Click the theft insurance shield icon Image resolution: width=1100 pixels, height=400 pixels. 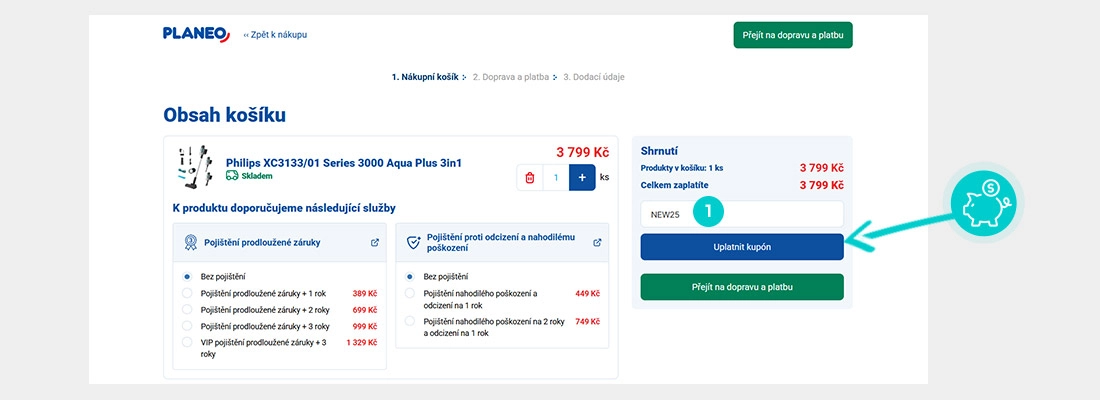point(414,243)
